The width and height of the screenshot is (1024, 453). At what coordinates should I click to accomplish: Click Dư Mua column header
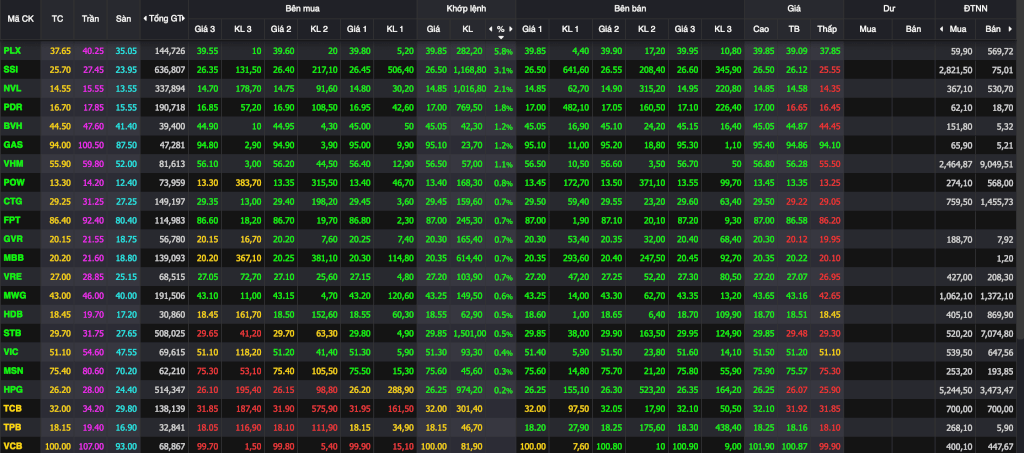[867, 29]
